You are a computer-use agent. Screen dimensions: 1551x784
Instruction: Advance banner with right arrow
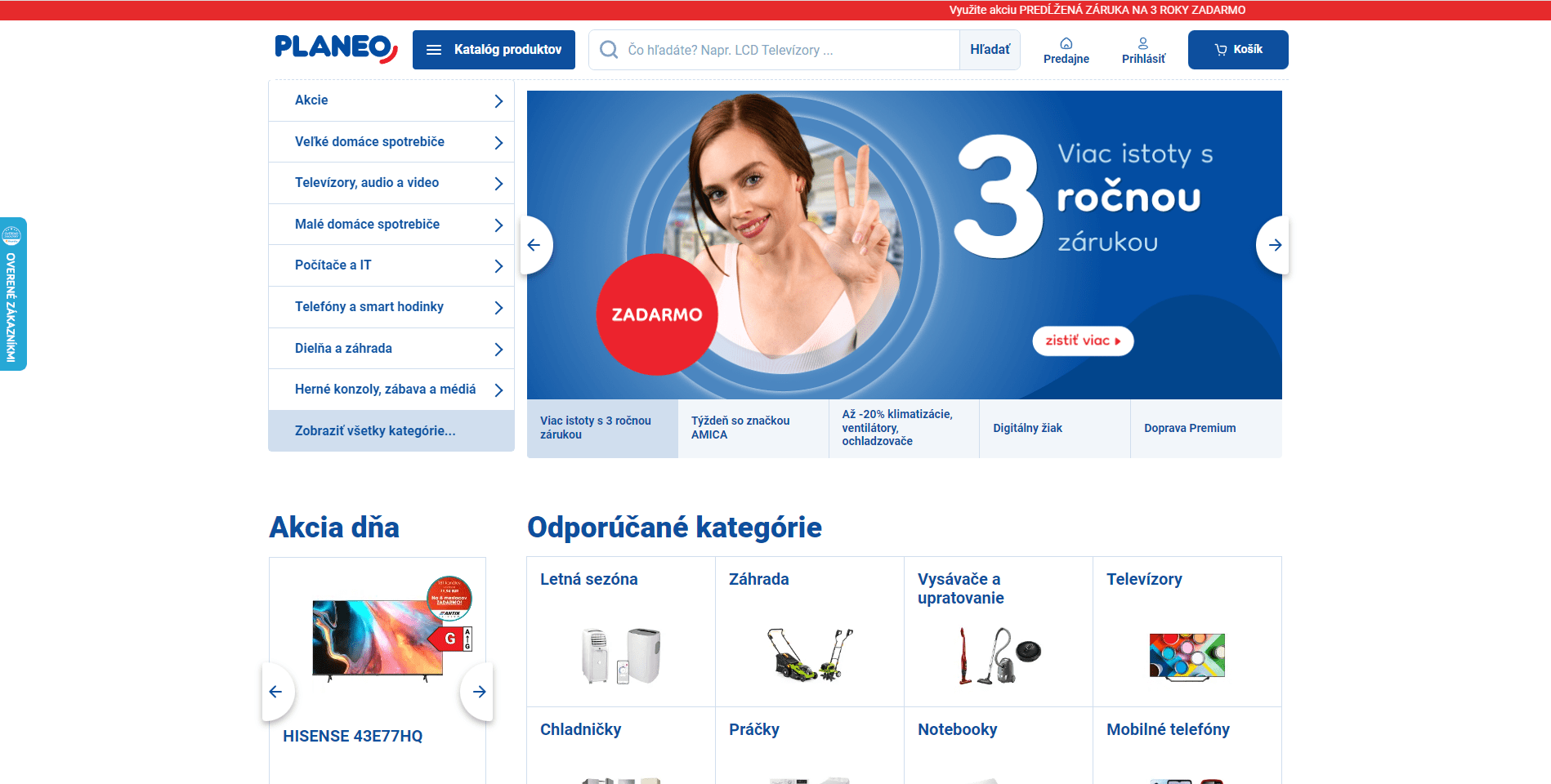coord(1274,245)
